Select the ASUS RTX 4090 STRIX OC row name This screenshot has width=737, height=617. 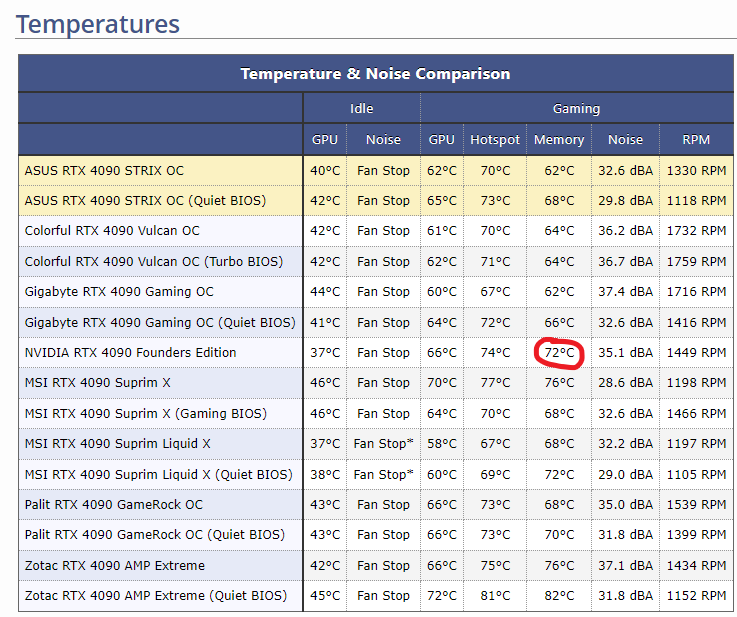click(104, 171)
